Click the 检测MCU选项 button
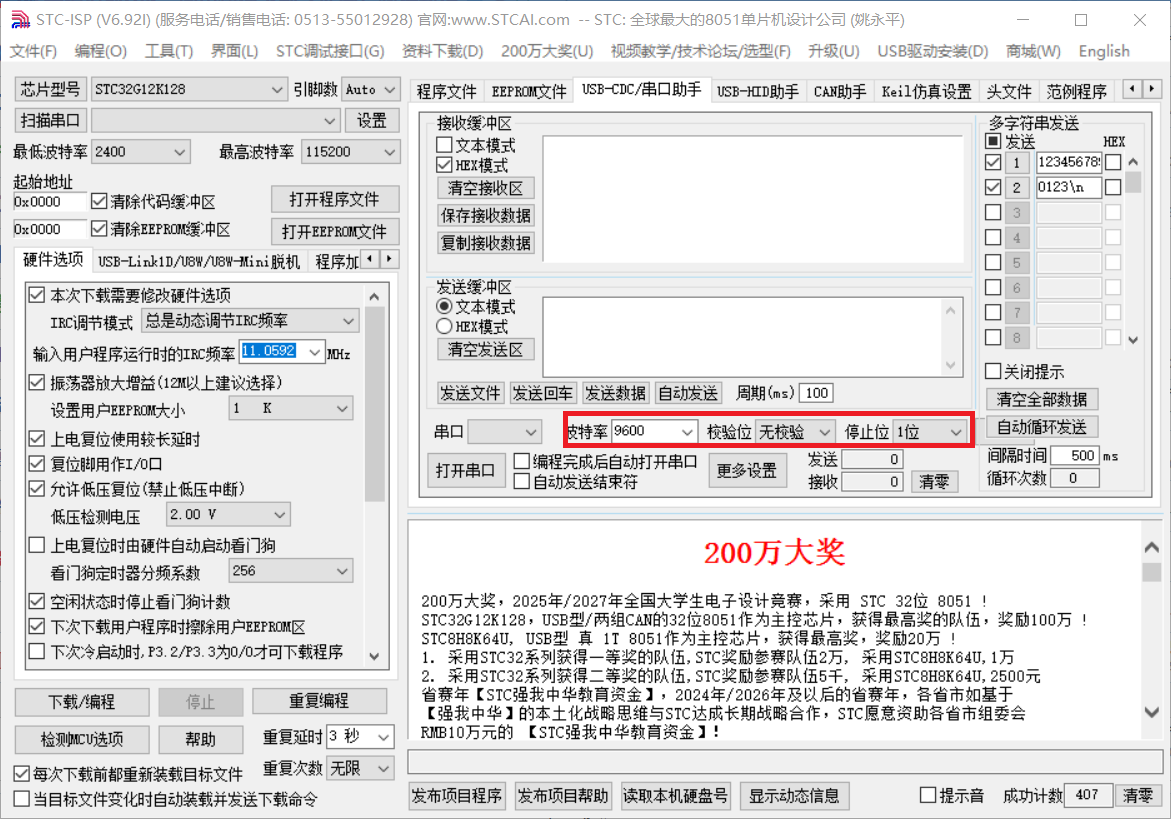The width and height of the screenshot is (1171, 819). pyautogui.click(x=81, y=739)
